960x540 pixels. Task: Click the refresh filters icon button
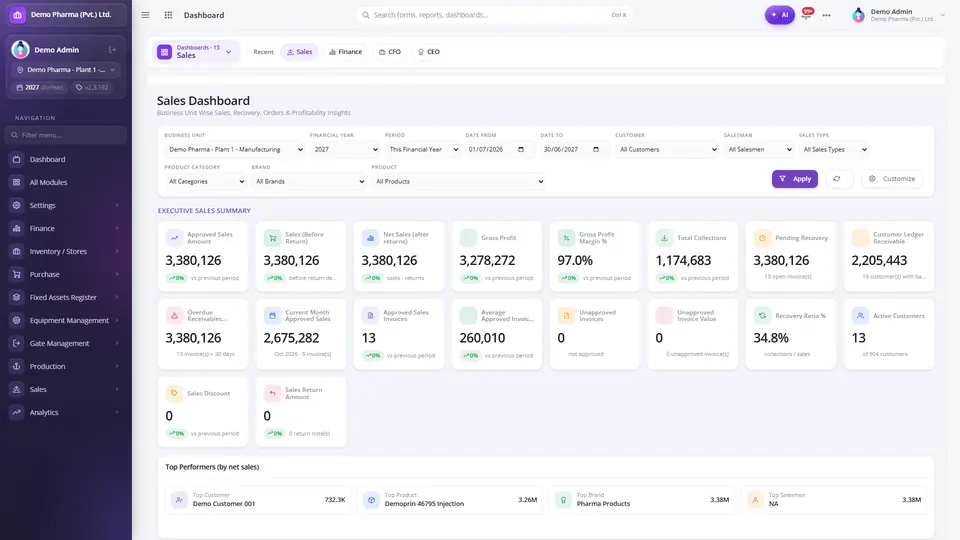pyautogui.click(x=837, y=179)
